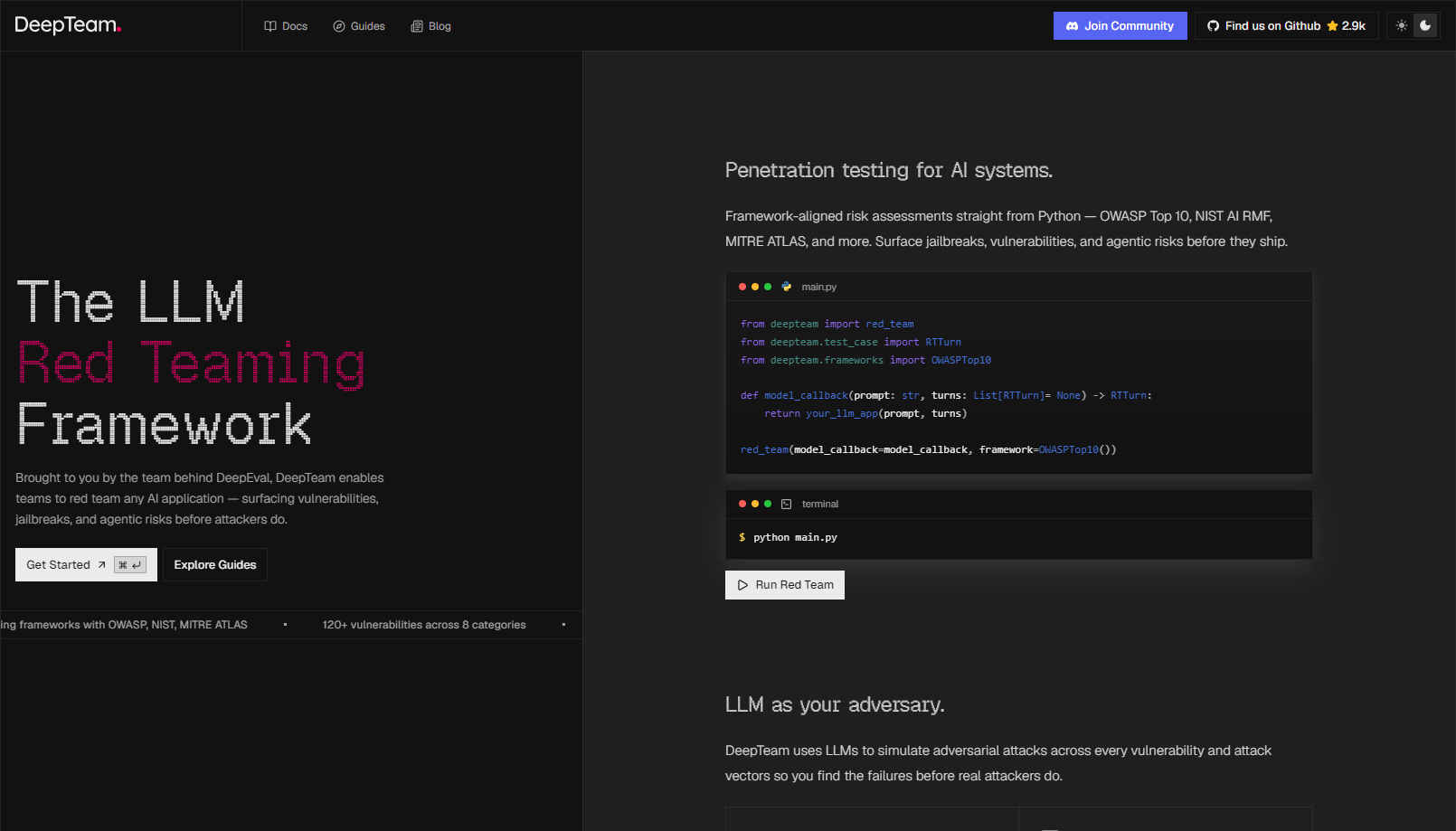This screenshot has width=1456, height=831.
Task: Click the Discord icon in Join Community
Action: [x=1073, y=26]
